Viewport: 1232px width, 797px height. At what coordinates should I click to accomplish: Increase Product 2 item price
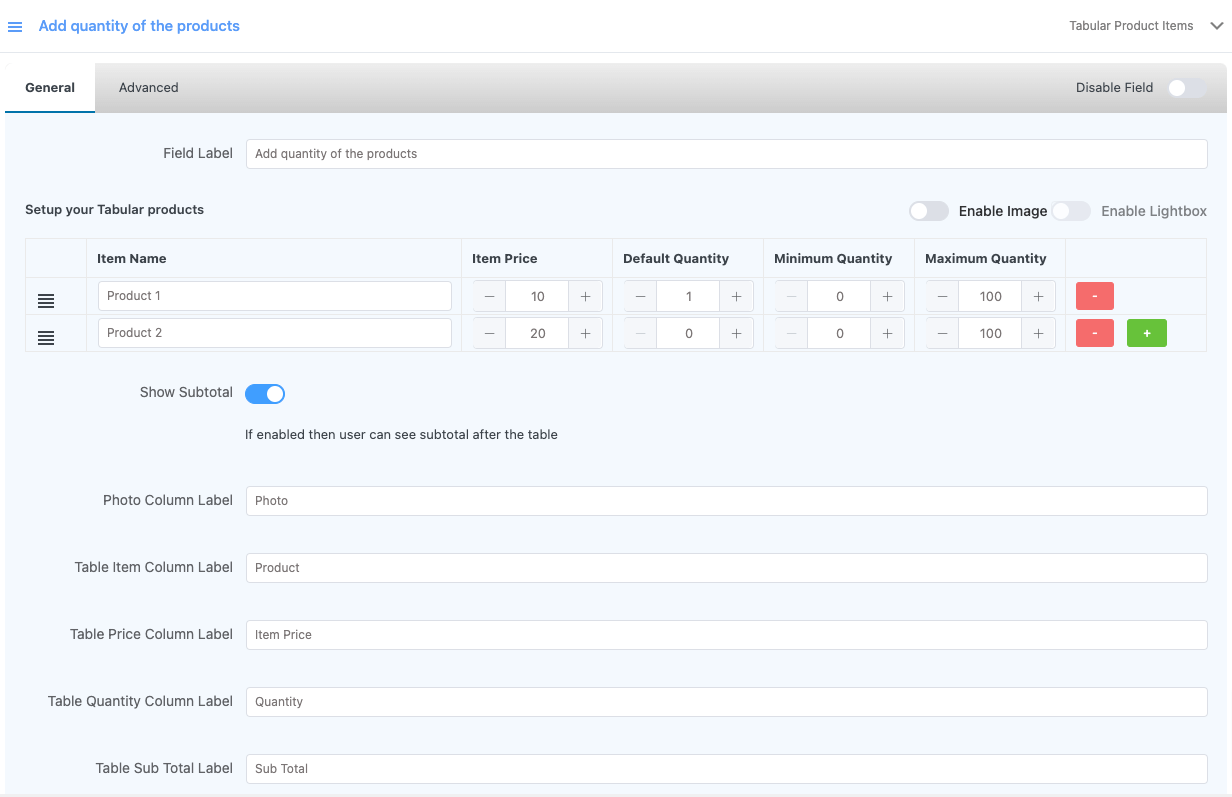[585, 333]
